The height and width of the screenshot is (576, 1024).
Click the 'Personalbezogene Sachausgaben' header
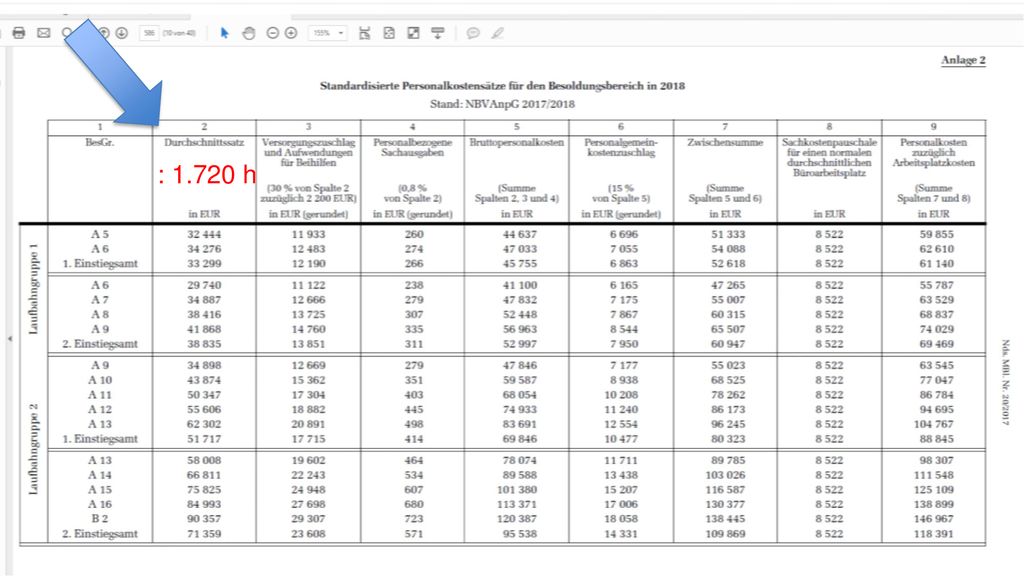(412, 147)
